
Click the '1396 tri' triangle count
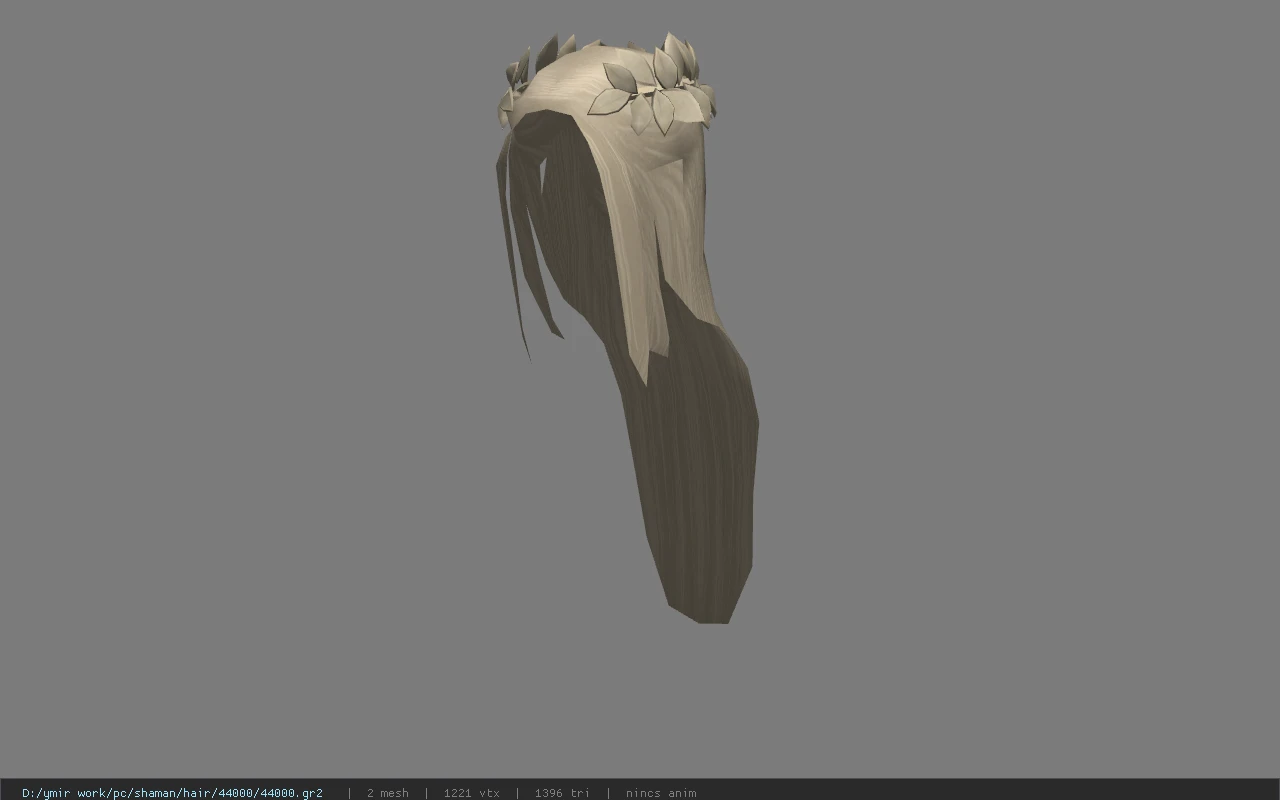click(x=562, y=793)
